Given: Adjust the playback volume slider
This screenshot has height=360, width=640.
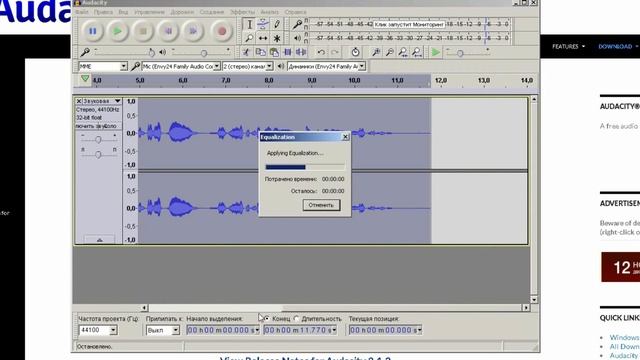Looking at the screenshot, I should [201, 52].
